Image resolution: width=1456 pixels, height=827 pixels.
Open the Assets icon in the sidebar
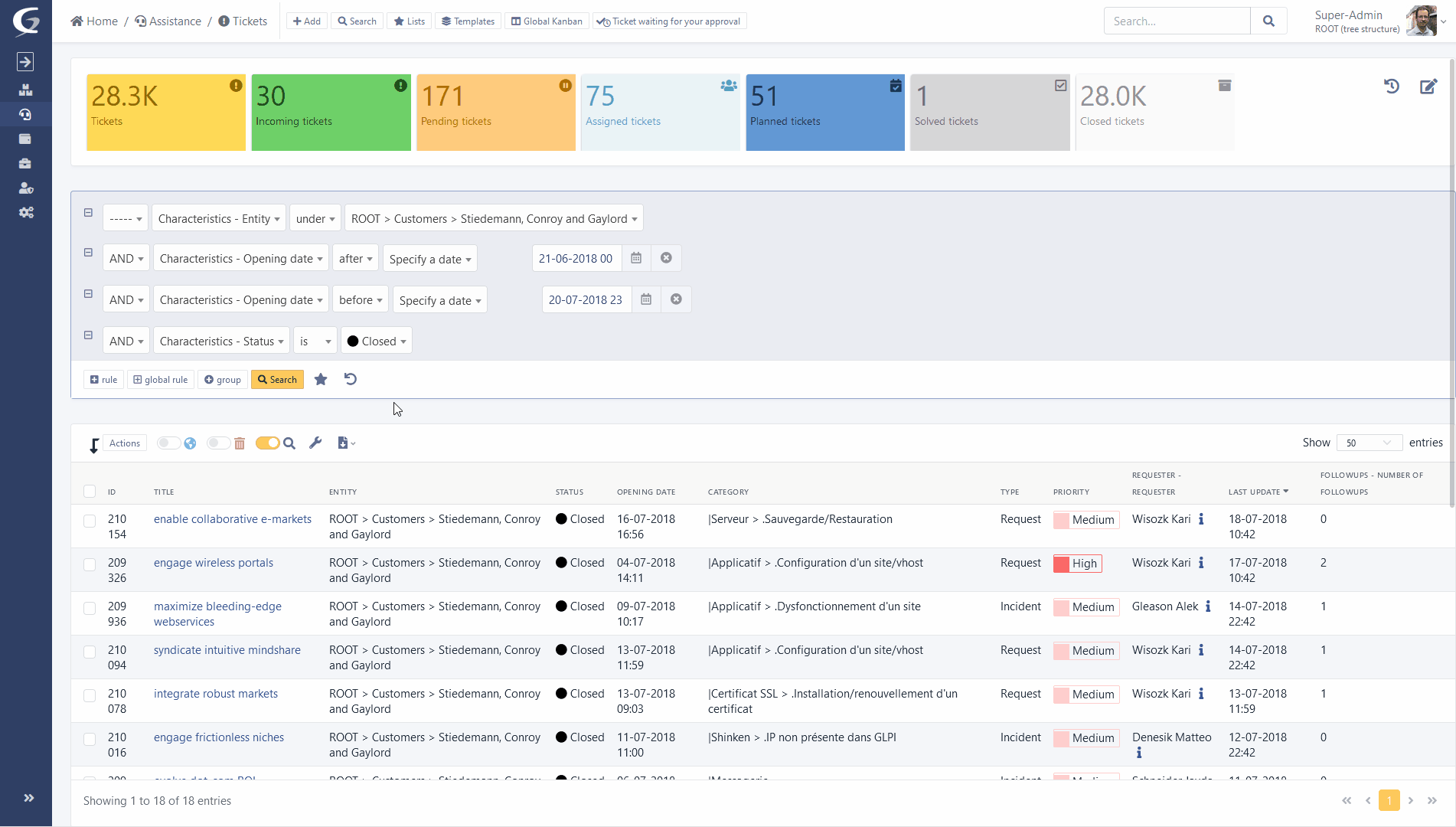point(26,90)
